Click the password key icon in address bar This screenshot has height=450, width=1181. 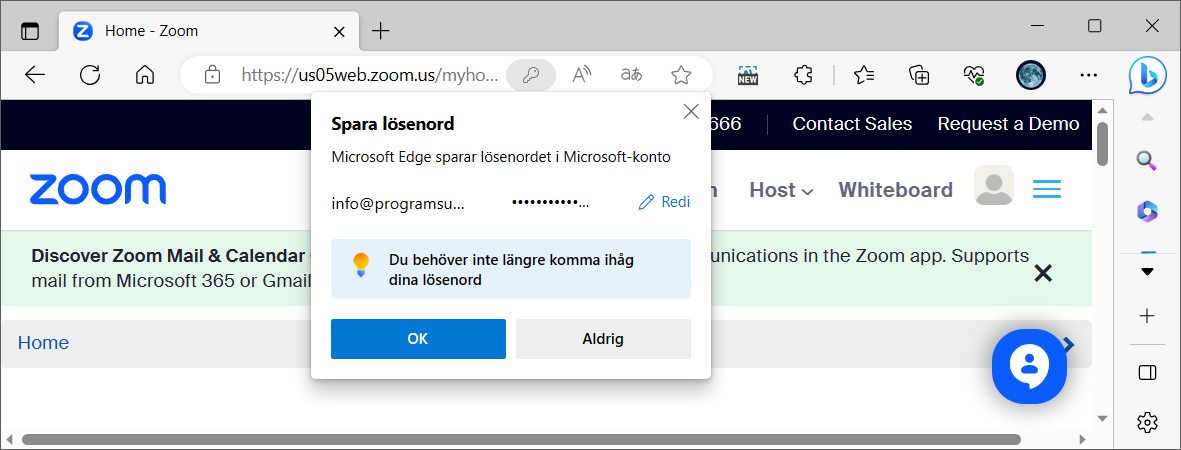pos(531,75)
